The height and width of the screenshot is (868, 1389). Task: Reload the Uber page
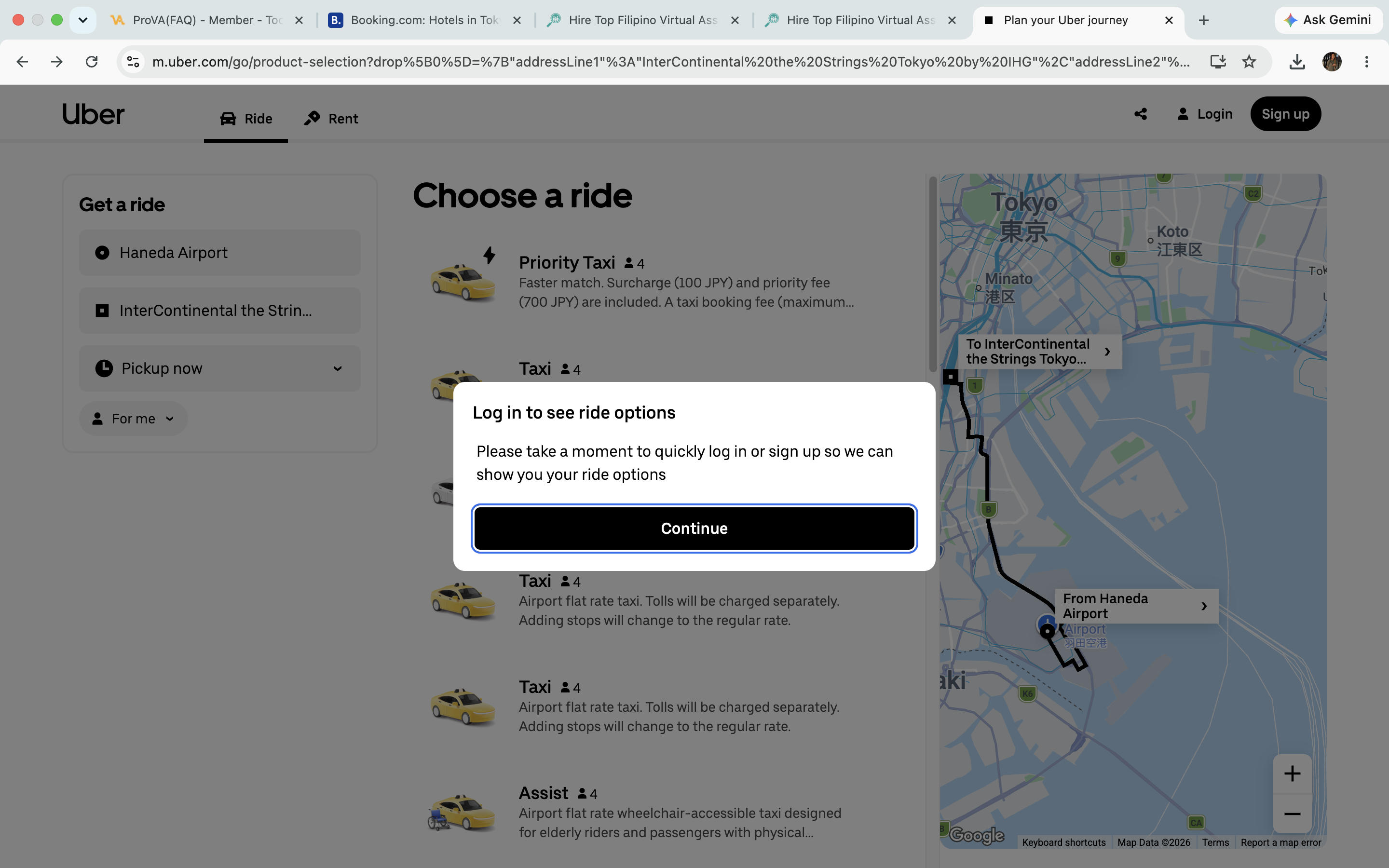[91, 61]
